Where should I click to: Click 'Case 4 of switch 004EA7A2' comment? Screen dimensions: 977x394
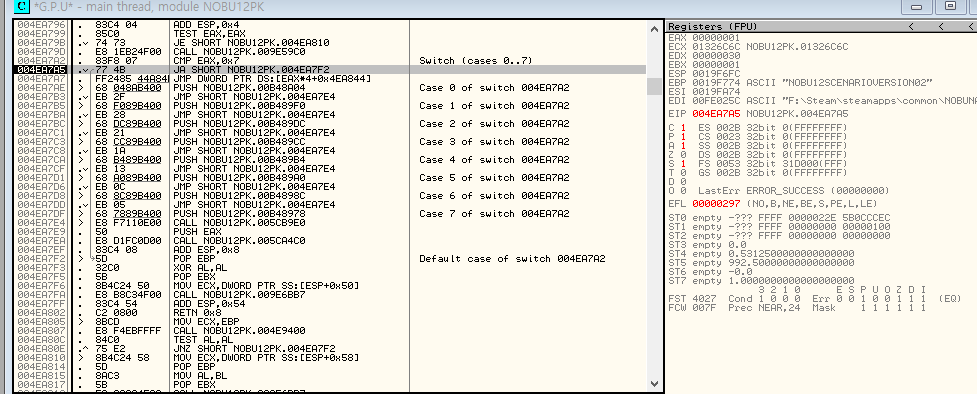click(x=494, y=160)
